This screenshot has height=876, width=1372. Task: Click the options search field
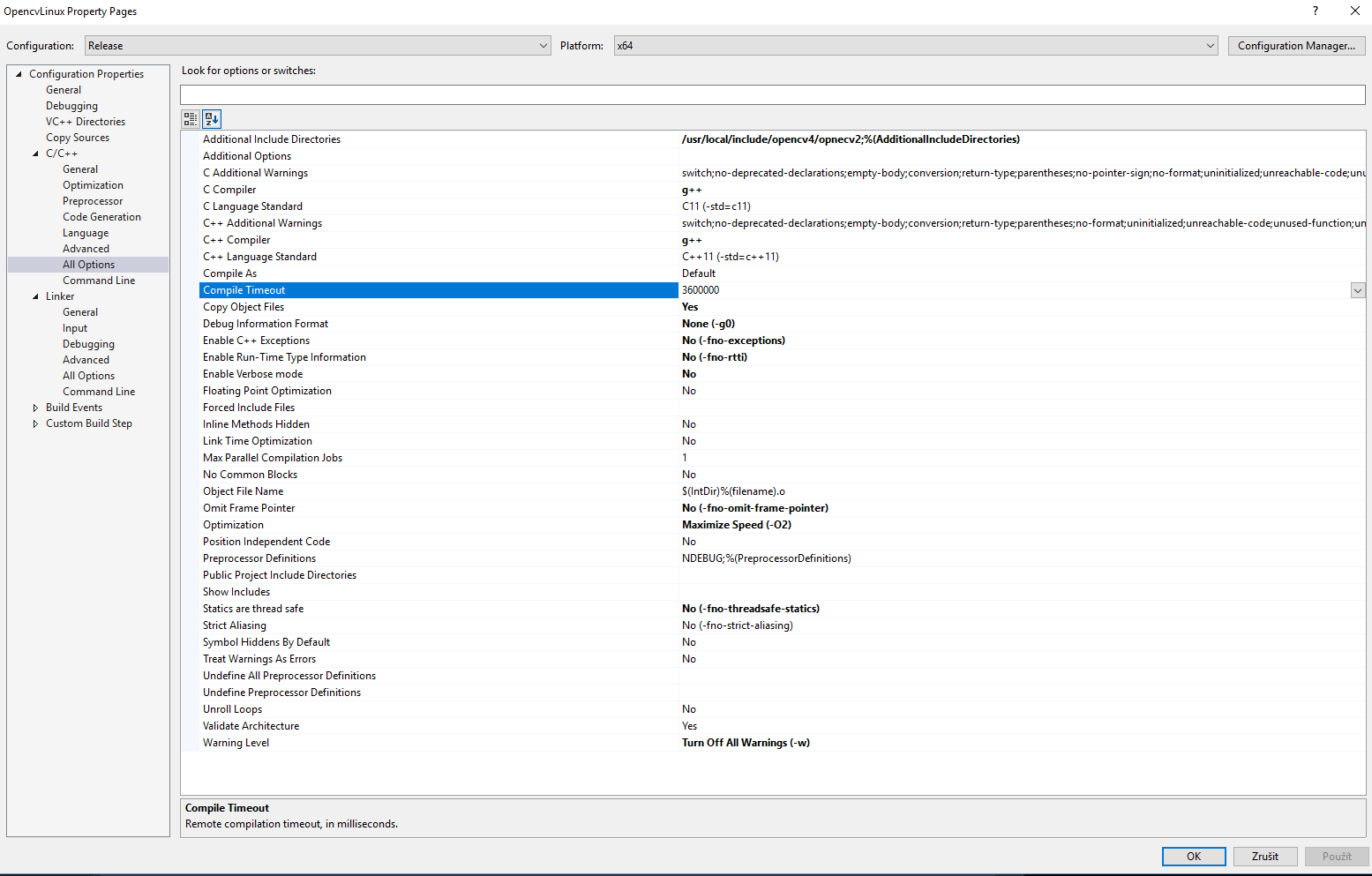(x=618, y=94)
